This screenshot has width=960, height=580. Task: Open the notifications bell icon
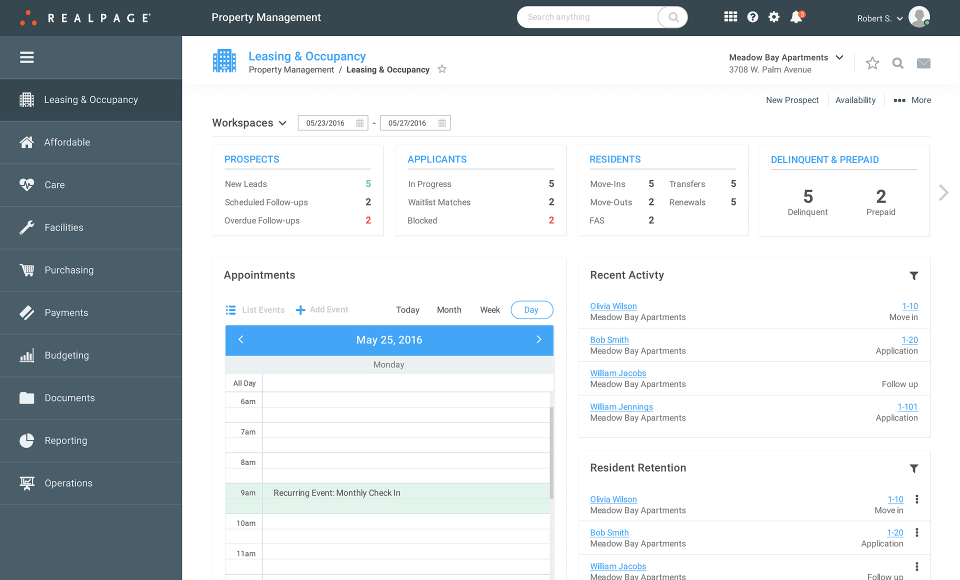pyautogui.click(x=797, y=17)
